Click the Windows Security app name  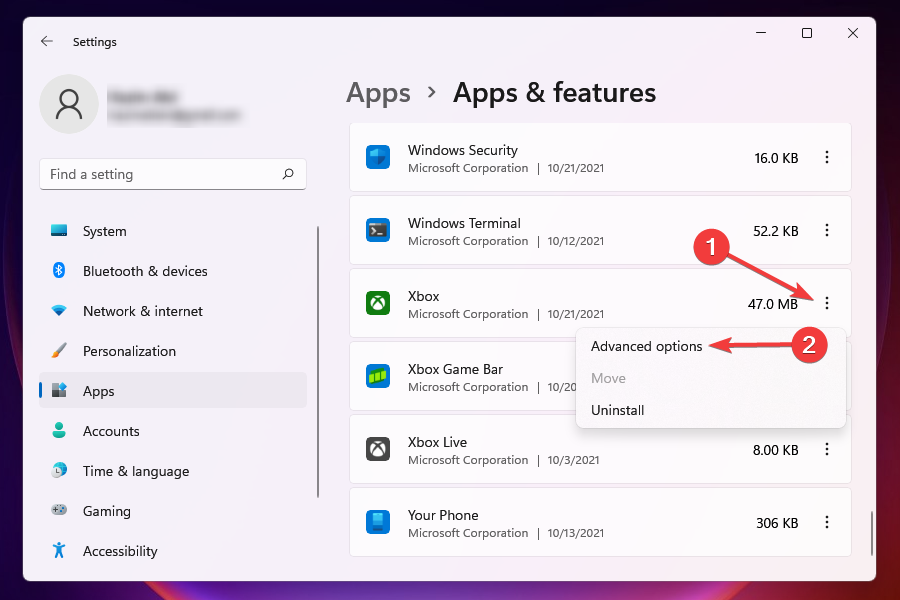coord(463,150)
